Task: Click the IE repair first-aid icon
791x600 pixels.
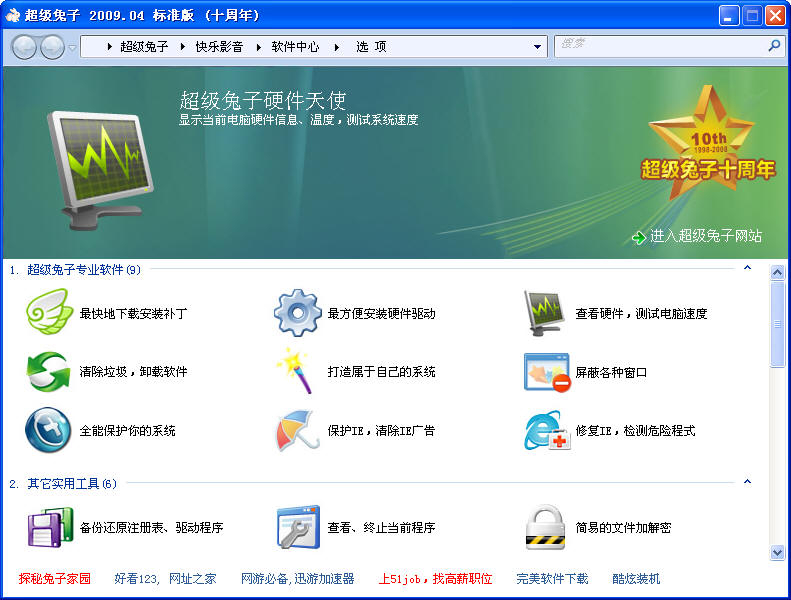Action: click(x=547, y=430)
